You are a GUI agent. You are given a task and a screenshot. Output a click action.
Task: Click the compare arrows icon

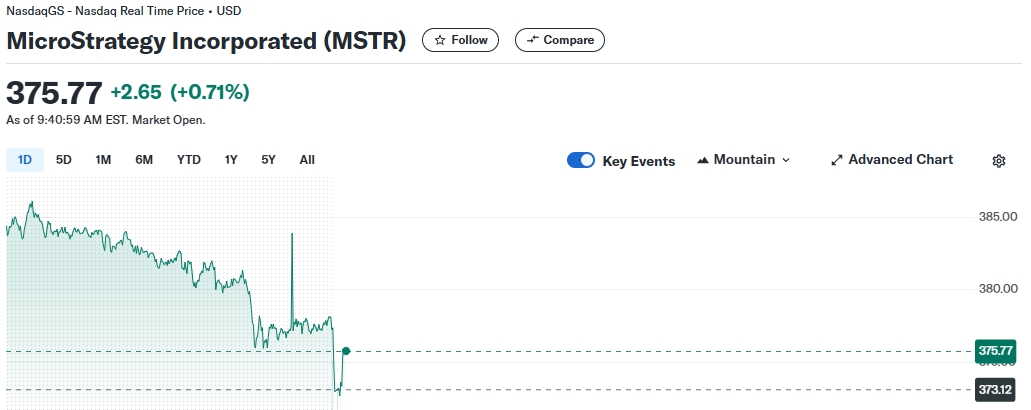[533, 40]
